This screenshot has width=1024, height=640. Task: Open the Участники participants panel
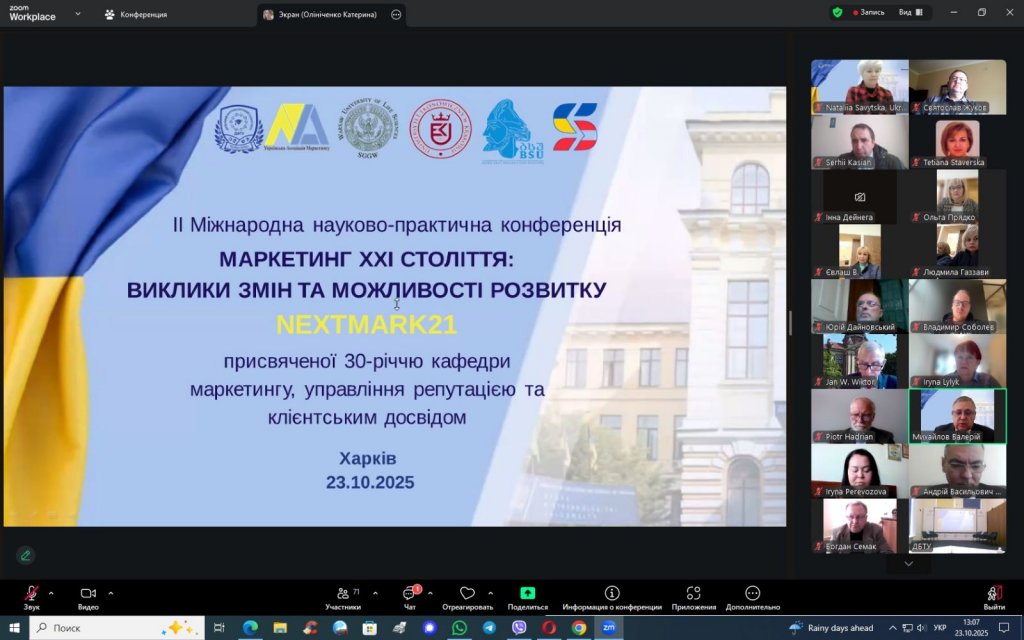[343, 594]
